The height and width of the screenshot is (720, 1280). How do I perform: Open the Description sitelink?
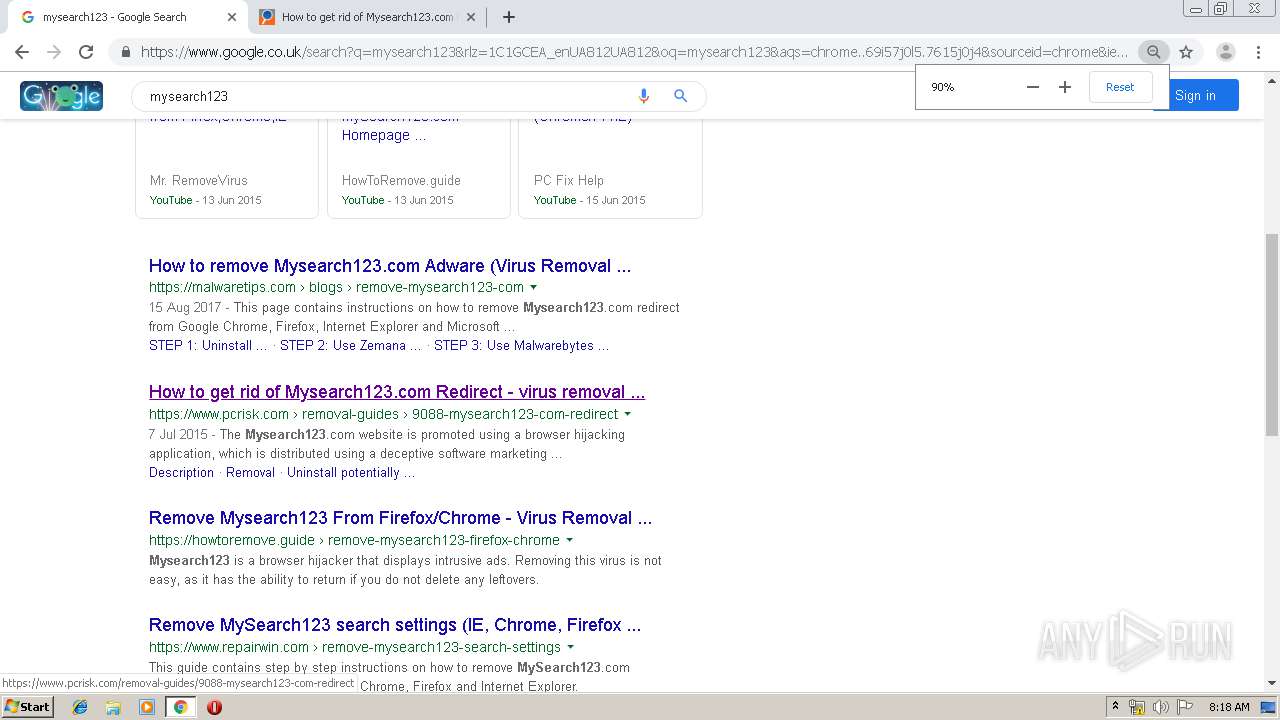click(x=181, y=472)
